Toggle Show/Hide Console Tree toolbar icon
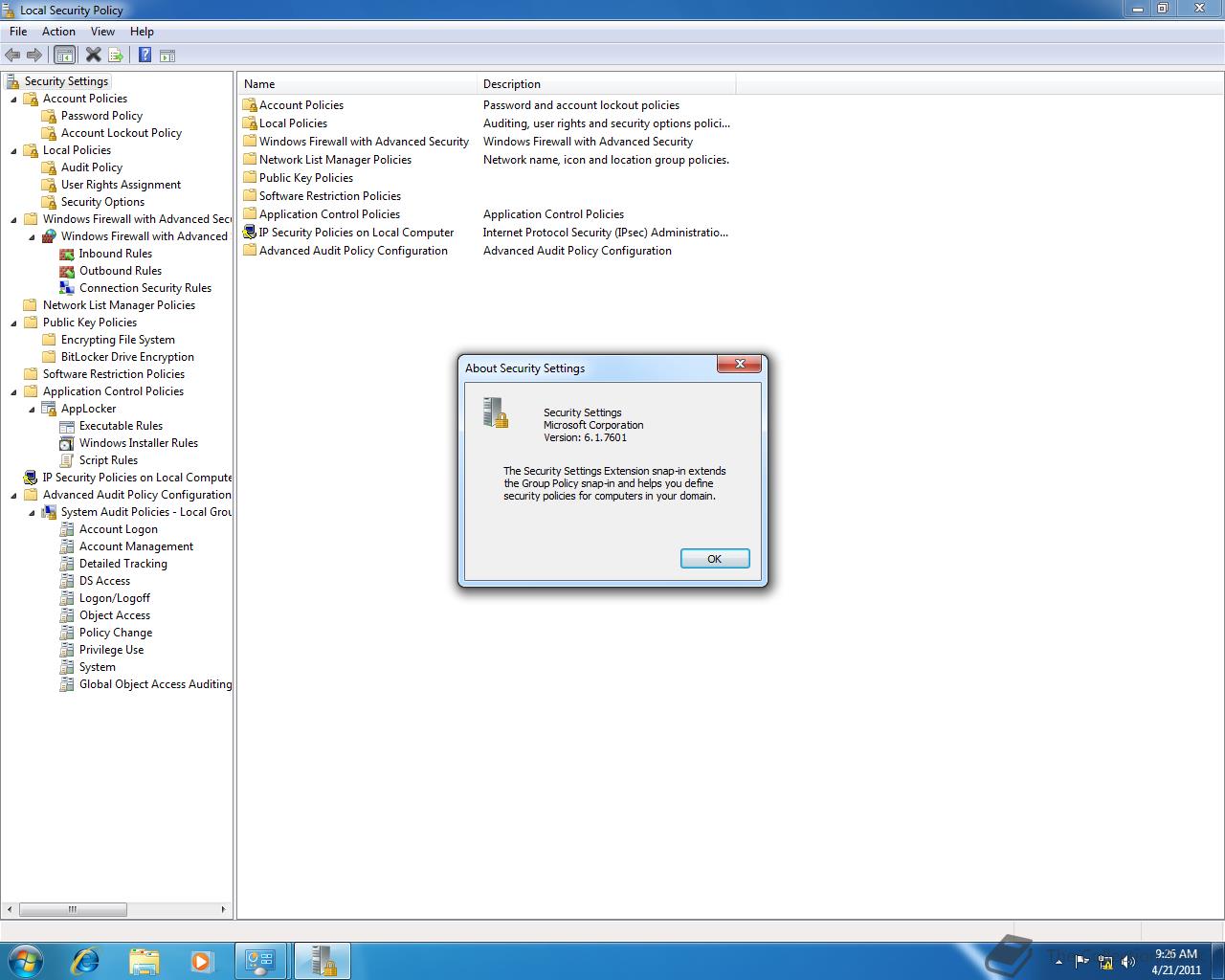This screenshot has height=980, width=1225. click(x=64, y=56)
